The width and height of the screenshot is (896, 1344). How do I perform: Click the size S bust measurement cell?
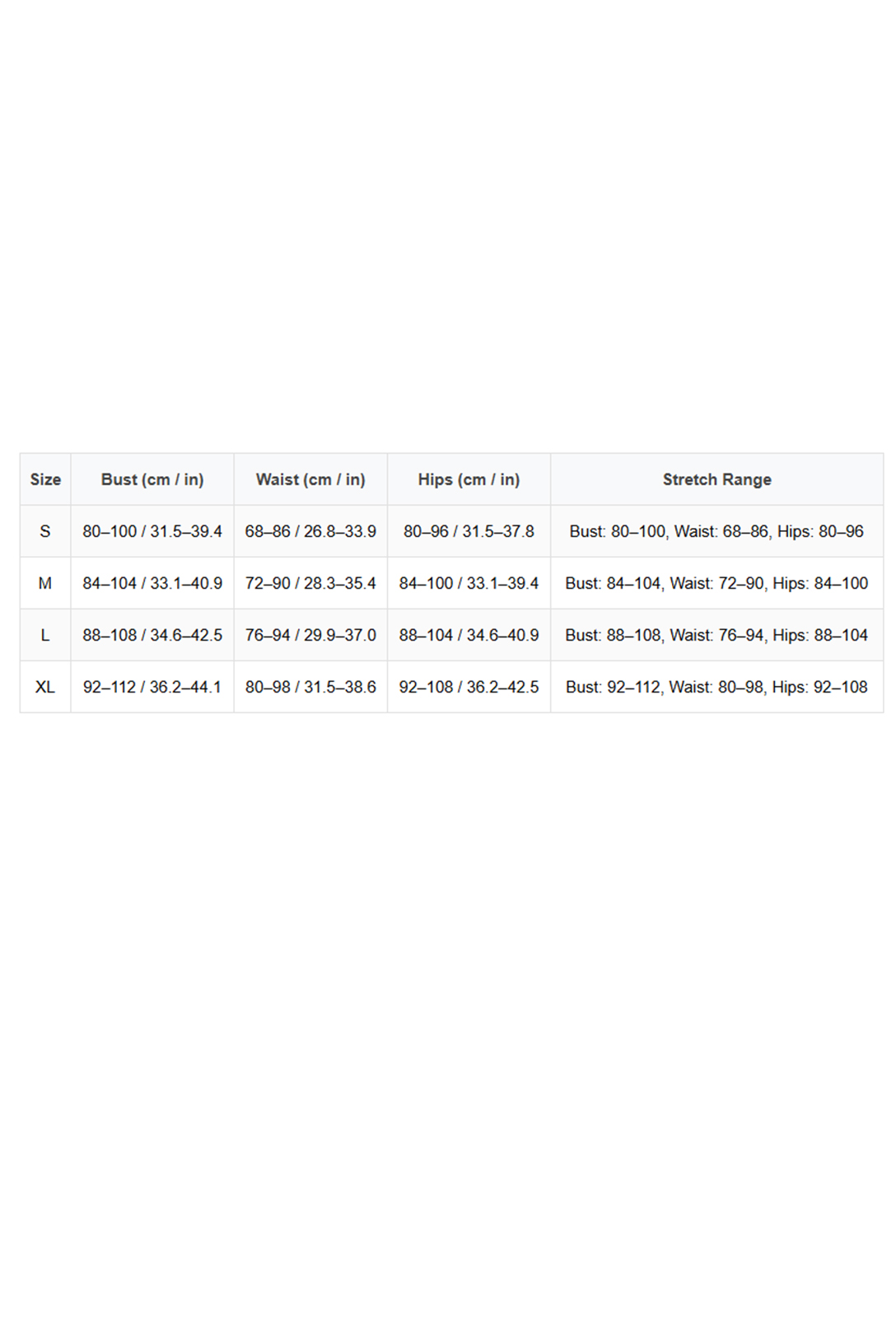152,531
